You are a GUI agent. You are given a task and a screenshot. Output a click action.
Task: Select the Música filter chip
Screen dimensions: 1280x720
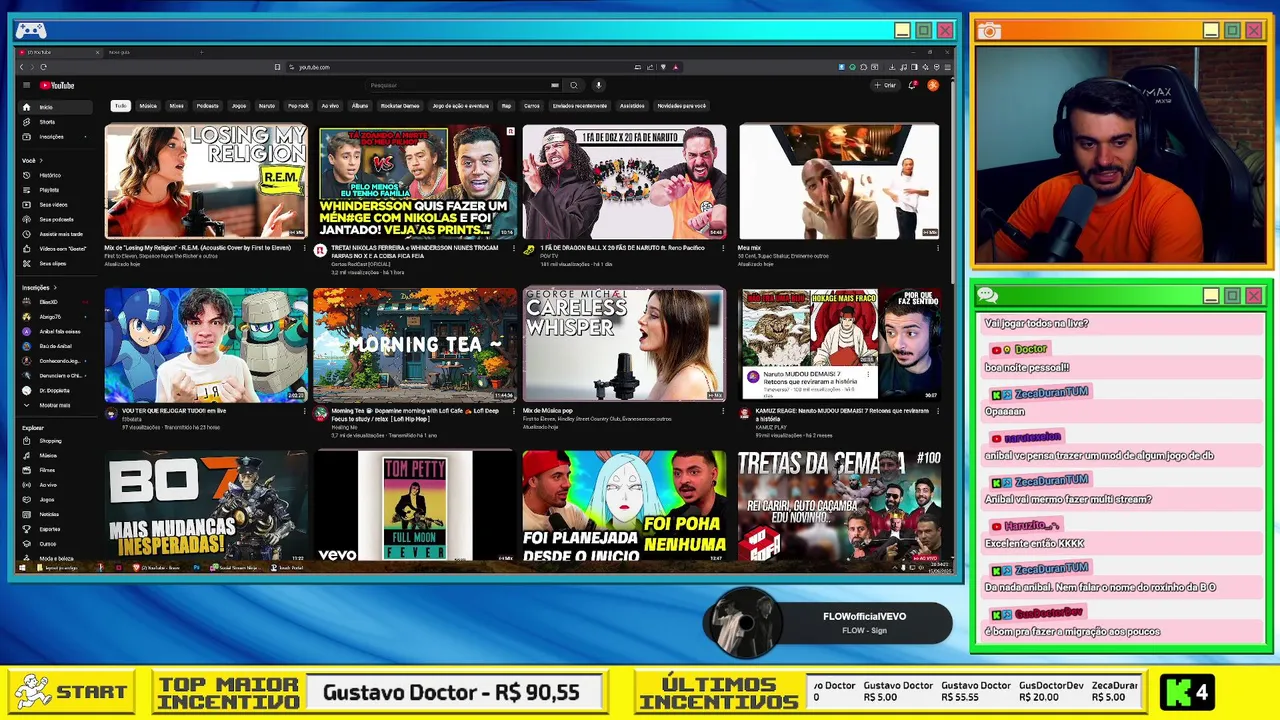(148, 106)
